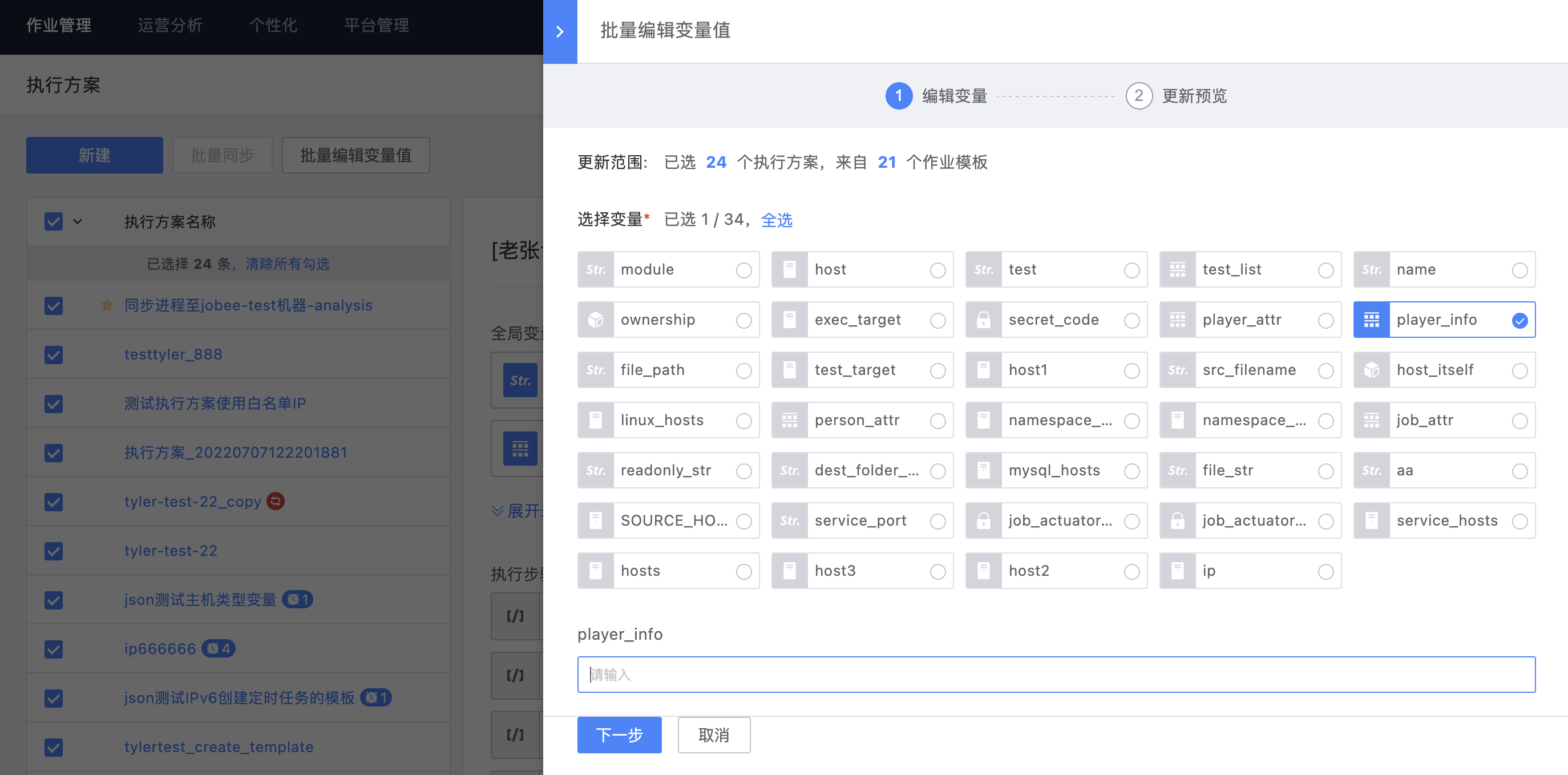Screen dimensions: 1568x775
Task: Click the 下一步 button
Action: 619,735
